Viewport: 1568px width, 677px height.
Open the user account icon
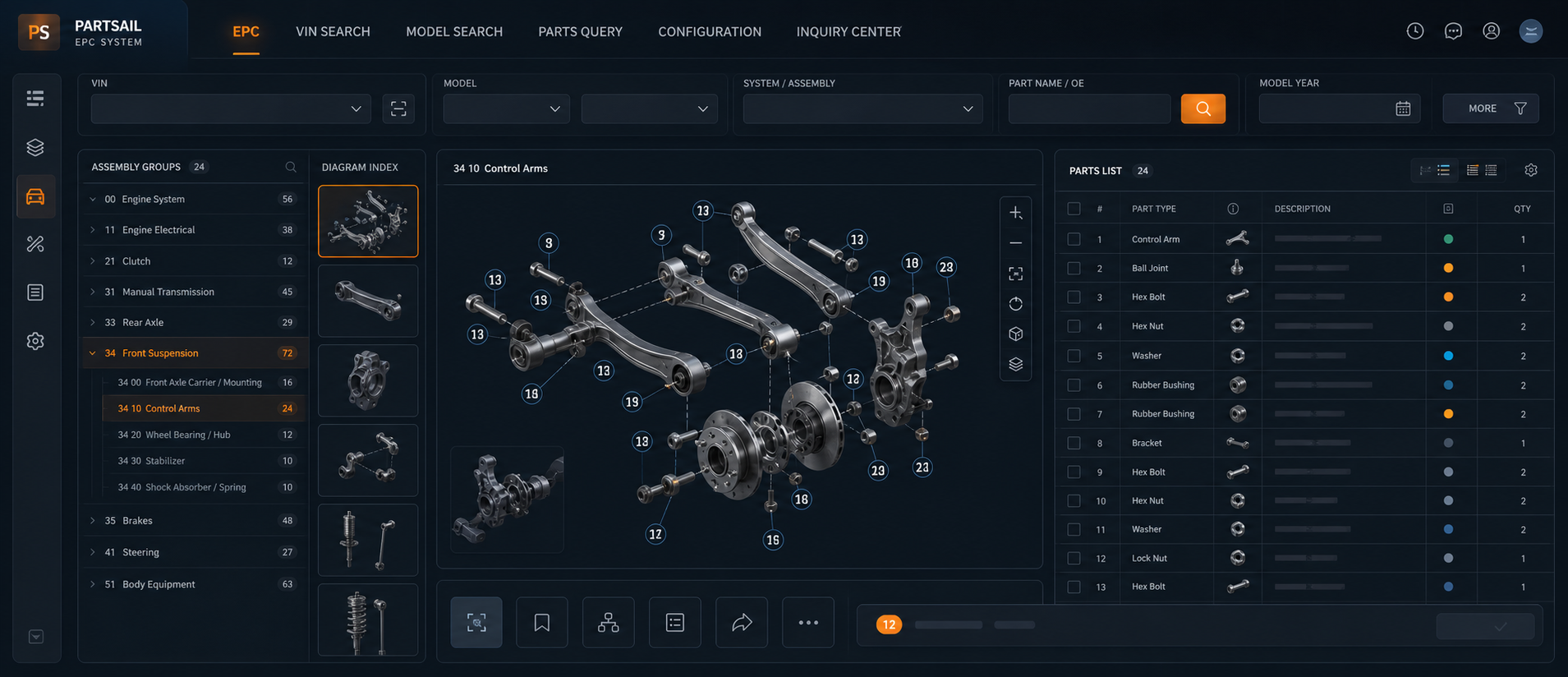click(1491, 31)
